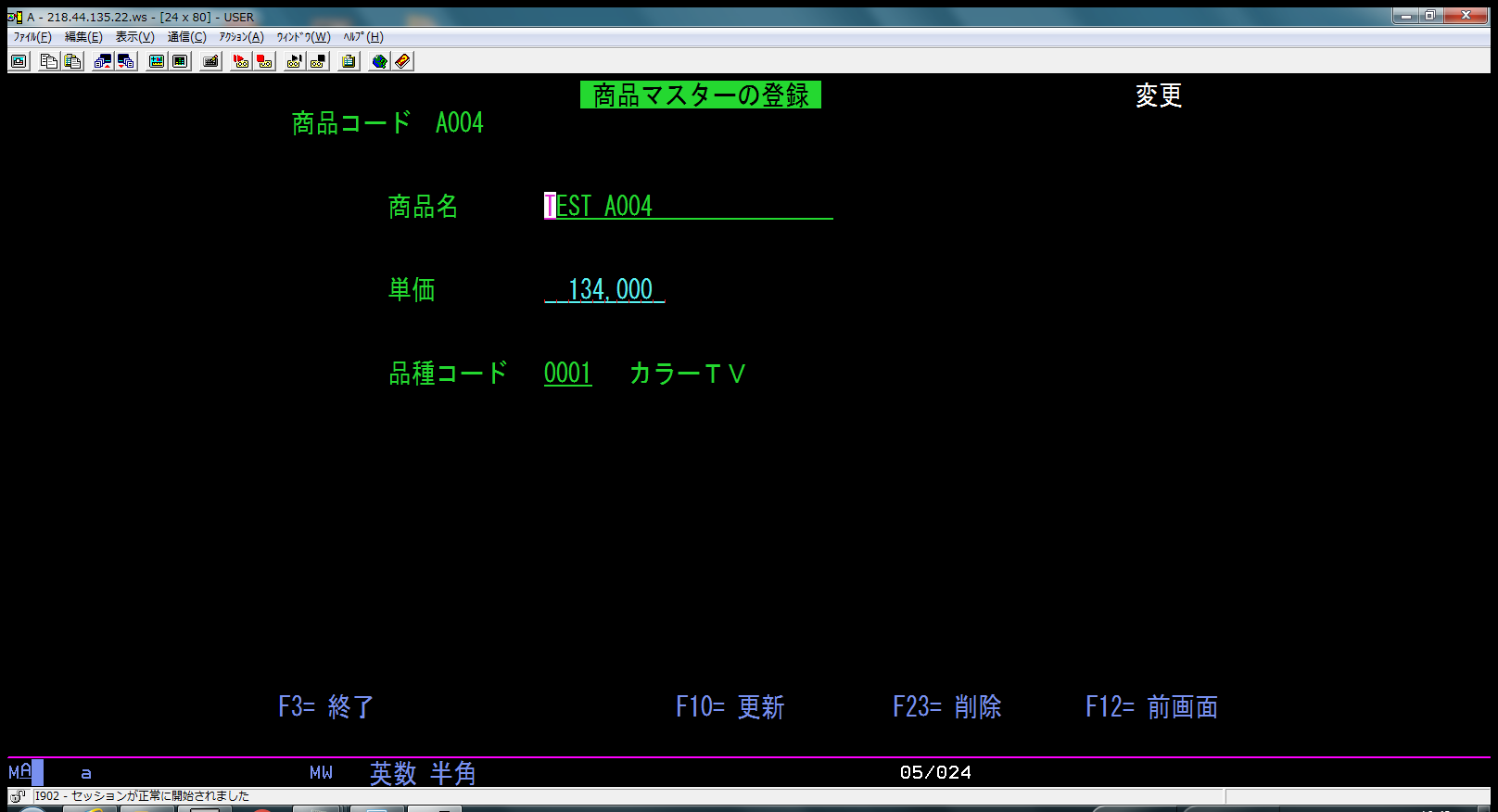
Task: Click the 単価 field showing 134,000
Action: click(604, 289)
